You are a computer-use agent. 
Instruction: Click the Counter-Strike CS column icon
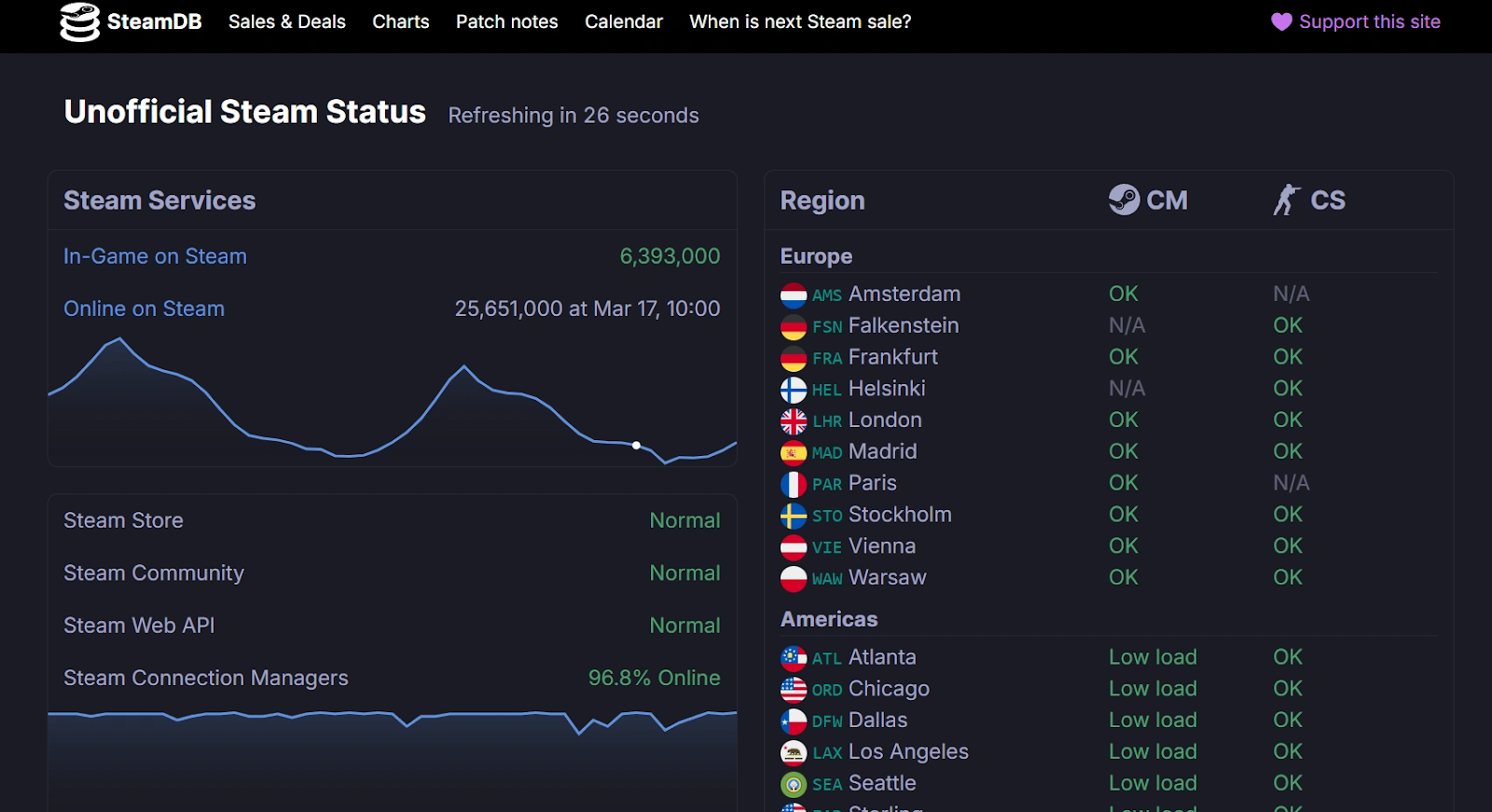point(1287,200)
